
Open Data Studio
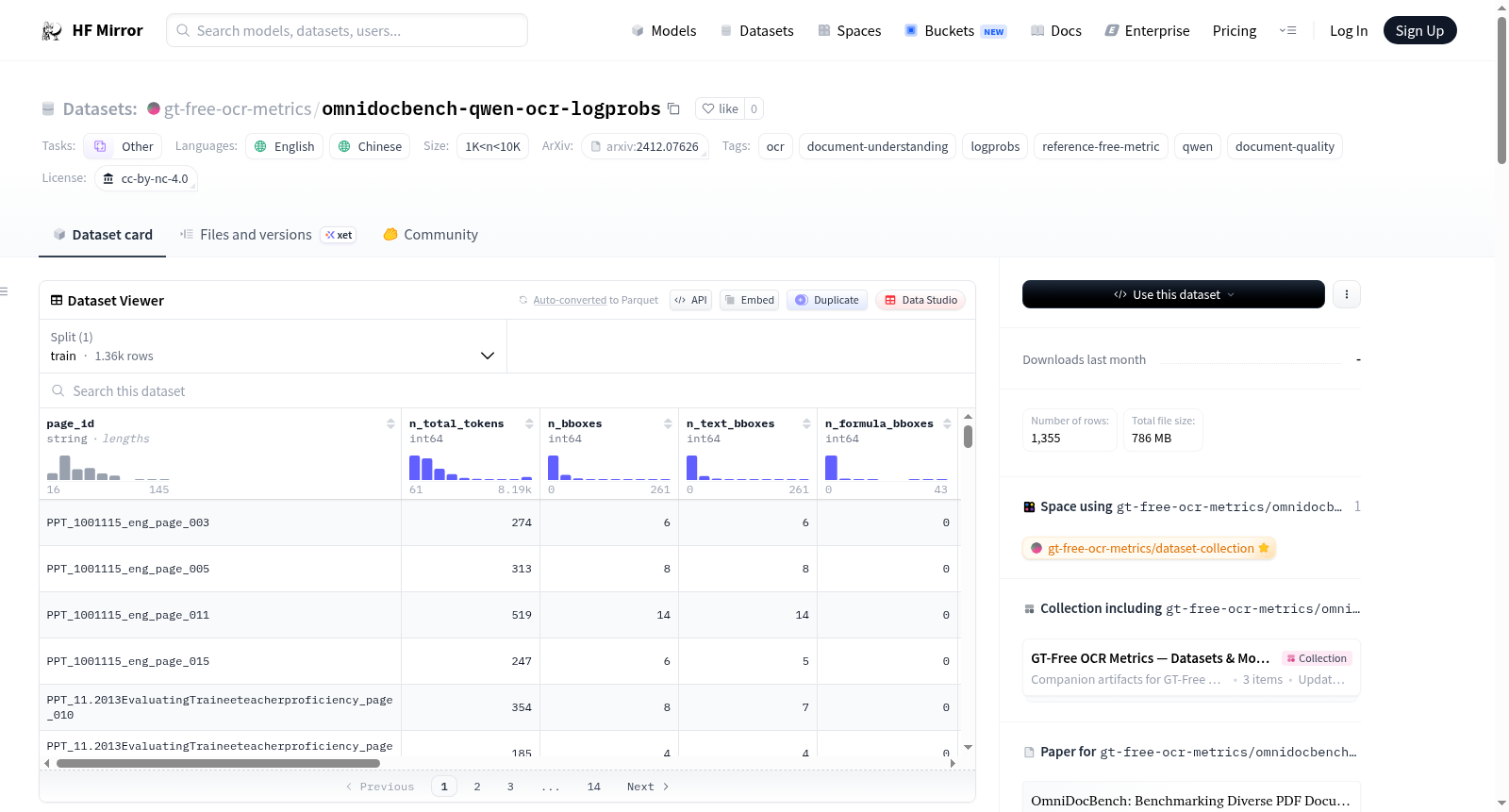tap(920, 300)
